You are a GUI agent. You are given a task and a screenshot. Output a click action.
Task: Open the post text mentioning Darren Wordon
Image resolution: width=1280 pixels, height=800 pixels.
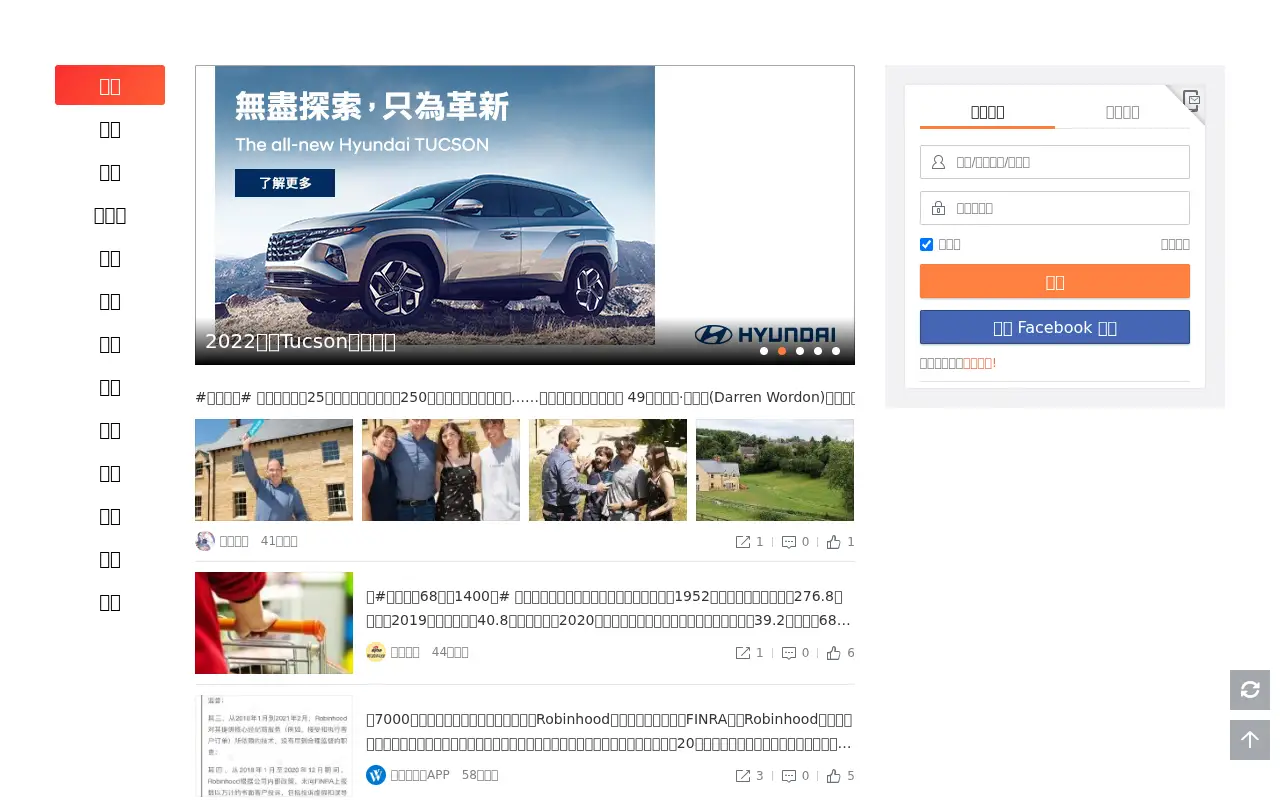pyautogui.click(x=525, y=397)
